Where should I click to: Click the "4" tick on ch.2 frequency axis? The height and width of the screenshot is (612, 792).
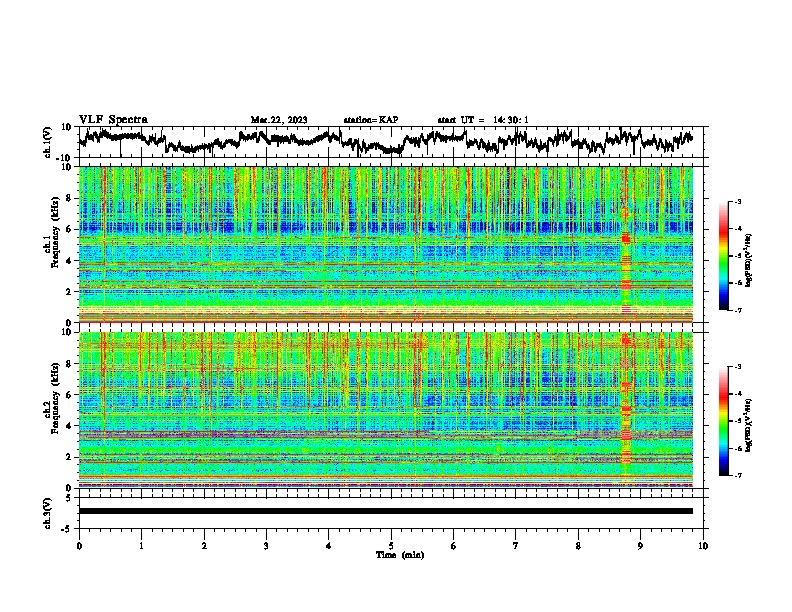click(x=69, y=426)
